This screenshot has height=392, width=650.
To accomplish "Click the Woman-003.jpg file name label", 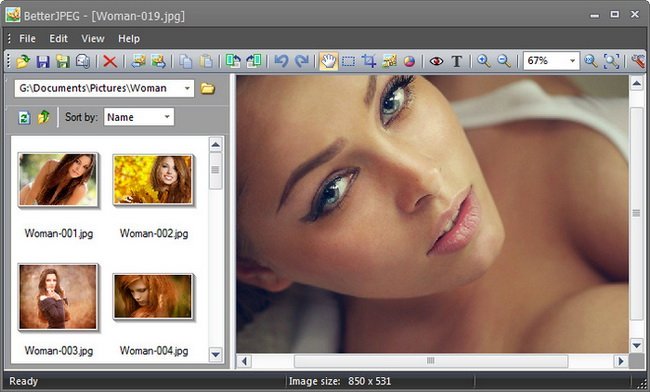I will (x=58, y=351).
